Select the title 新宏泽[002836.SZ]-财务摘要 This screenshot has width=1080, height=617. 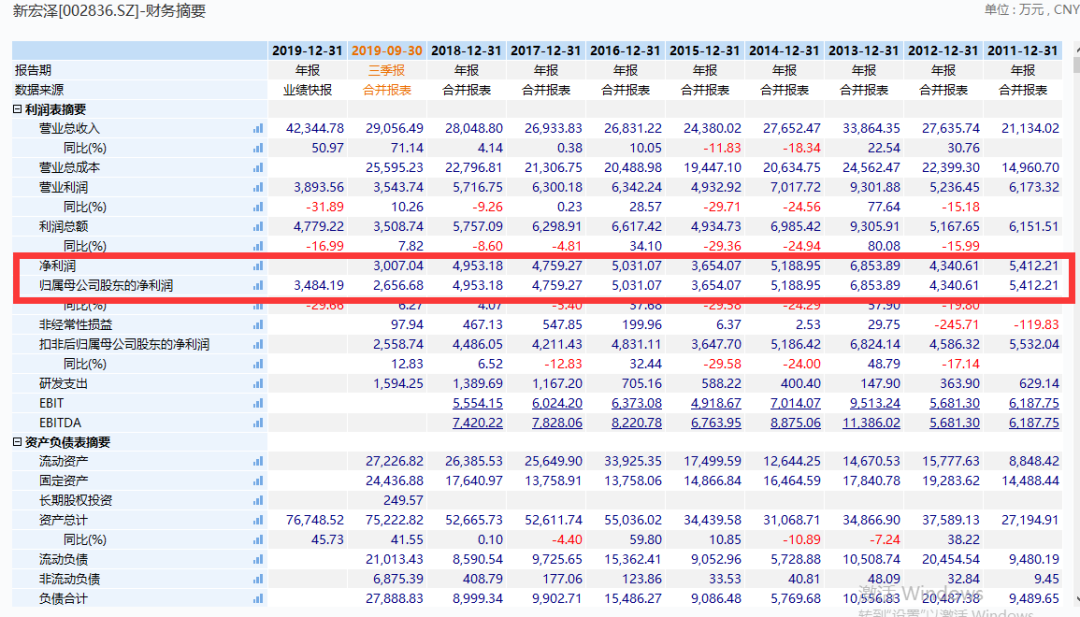pos(110,11)
